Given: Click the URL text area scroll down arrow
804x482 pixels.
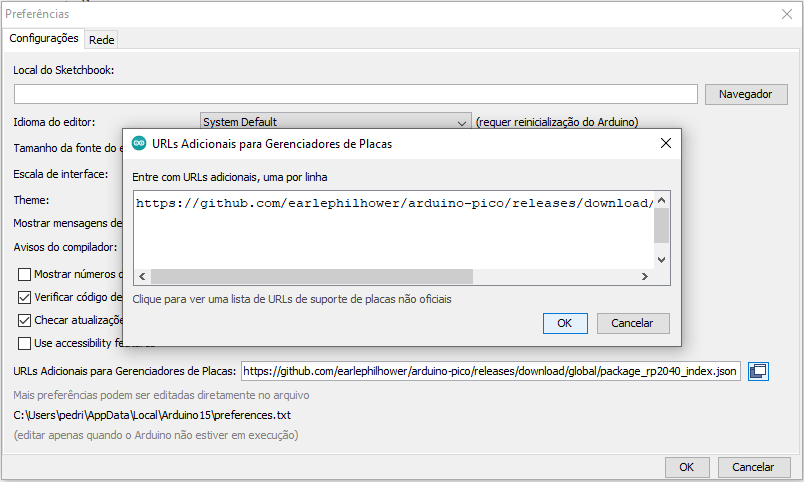Looking at the screenshot, I should coord(661,260).
